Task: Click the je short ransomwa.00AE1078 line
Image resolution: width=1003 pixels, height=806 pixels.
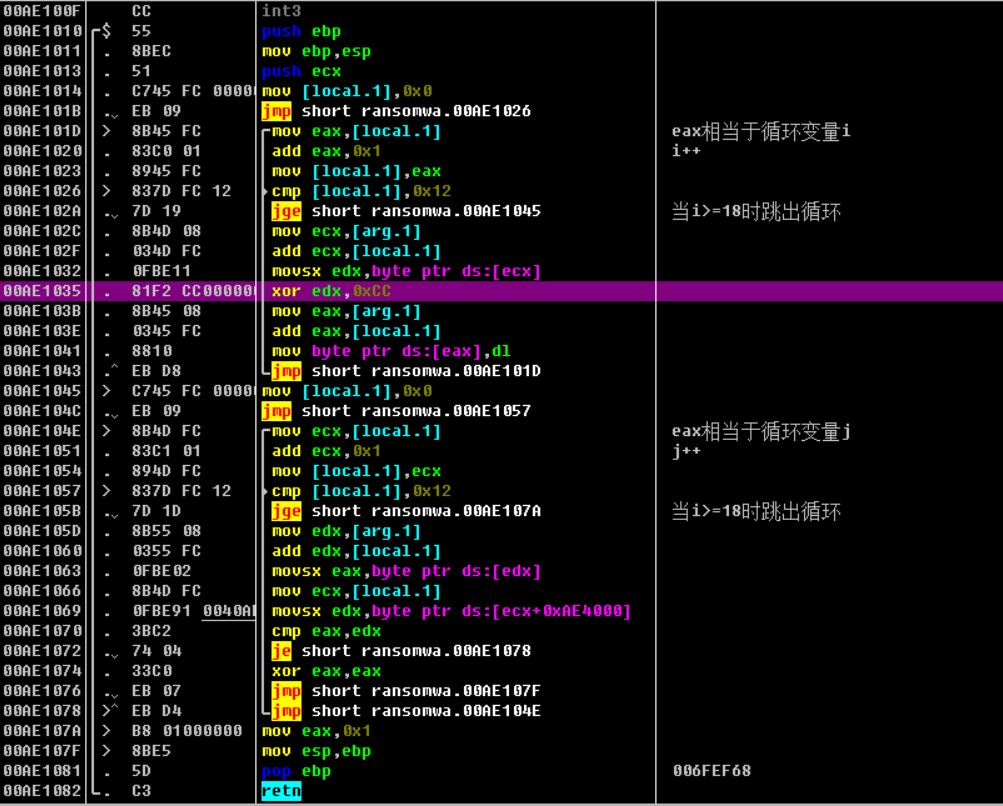Action: click(x=401, y=651)
